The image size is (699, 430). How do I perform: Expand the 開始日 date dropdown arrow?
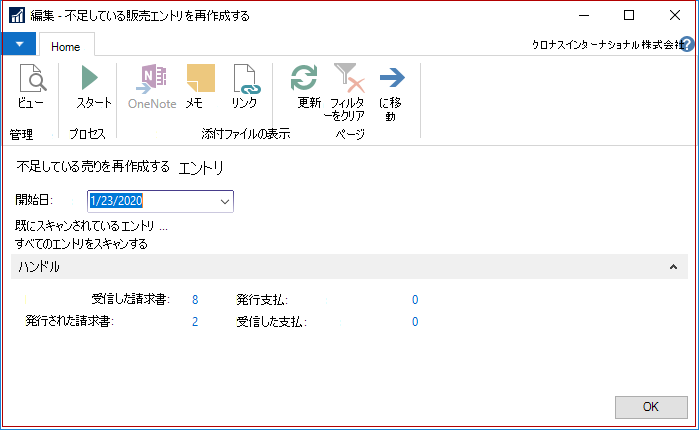pyautogui.click(x=225, y=201)
